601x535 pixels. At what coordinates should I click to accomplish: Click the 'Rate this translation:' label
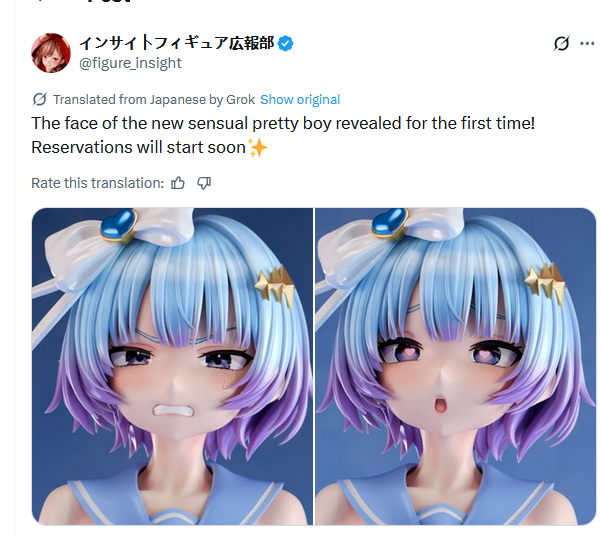[98, 183]
